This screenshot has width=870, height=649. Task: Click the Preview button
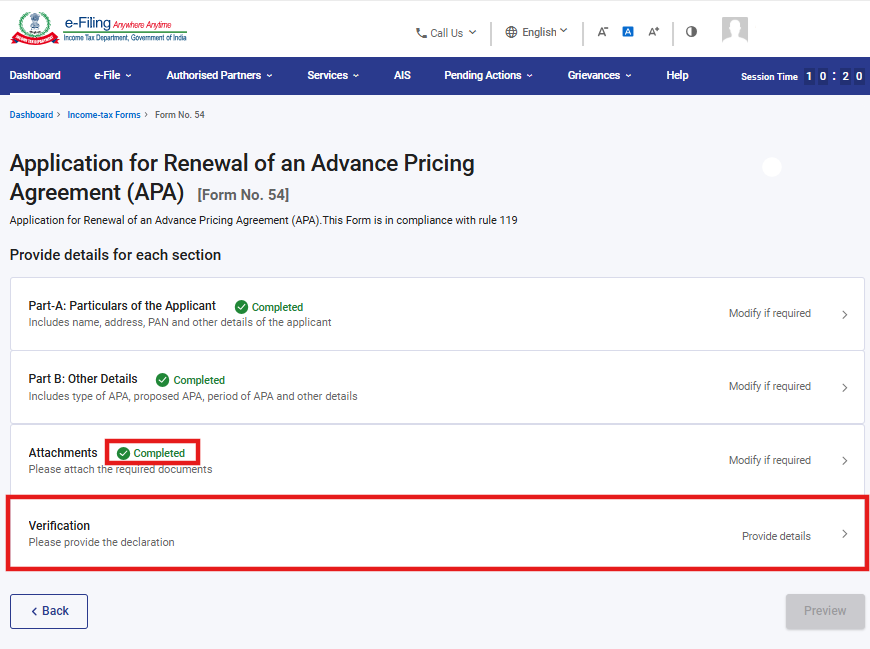point(824,611)
